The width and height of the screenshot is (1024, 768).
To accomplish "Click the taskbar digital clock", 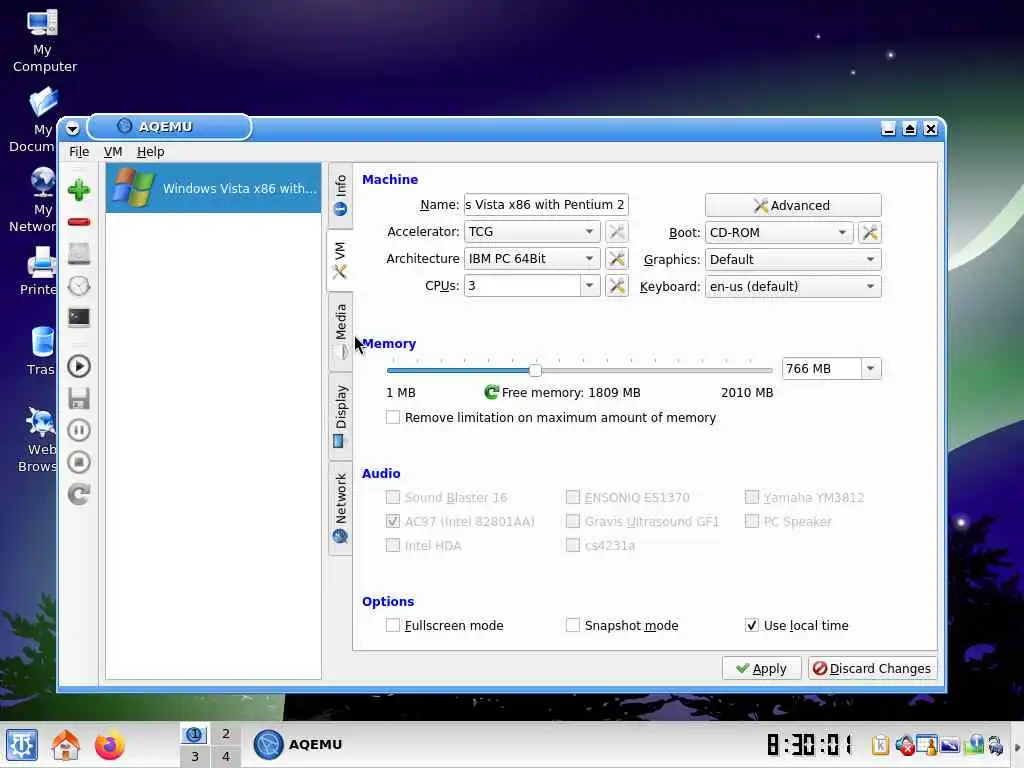I will [810, 744].
